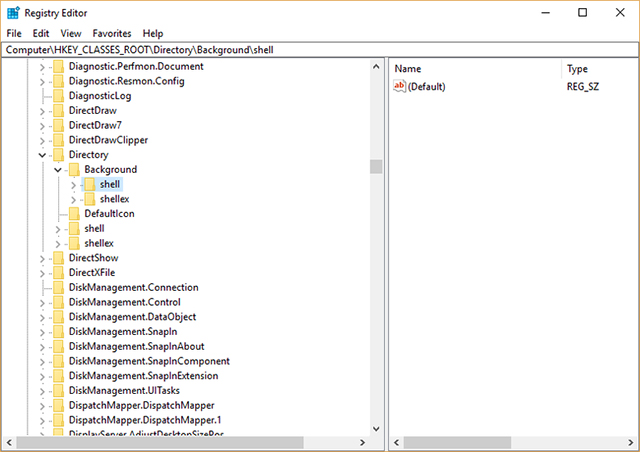
Task: Click the string value icon beside (Default)
Action: [x=399, y=86]
